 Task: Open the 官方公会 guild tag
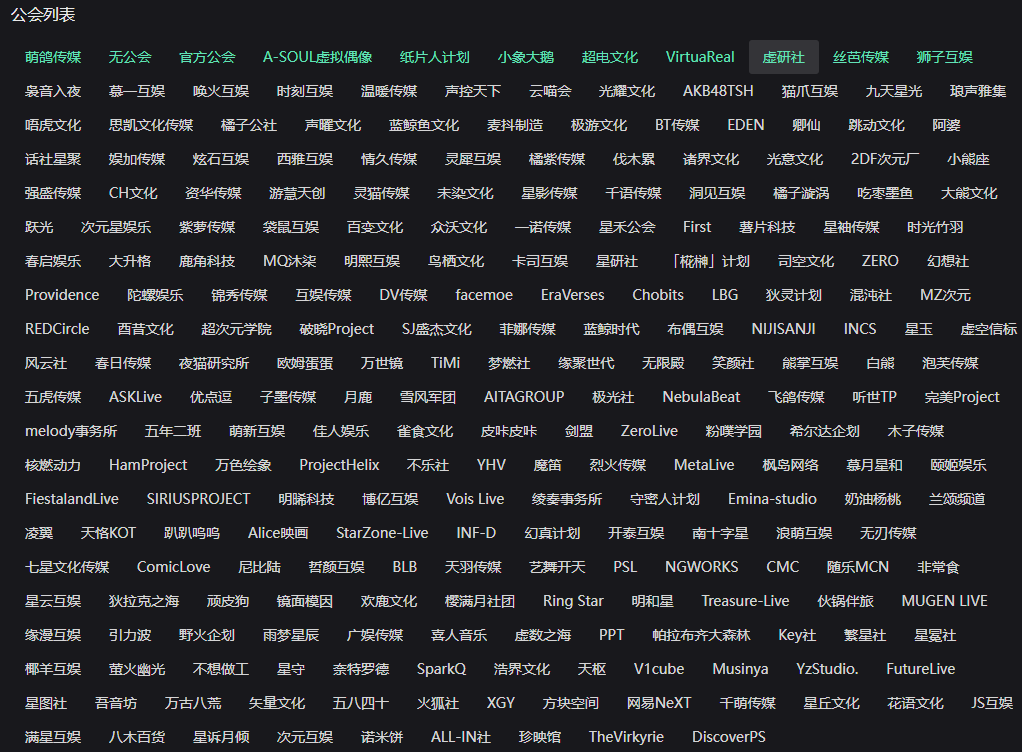207,57
